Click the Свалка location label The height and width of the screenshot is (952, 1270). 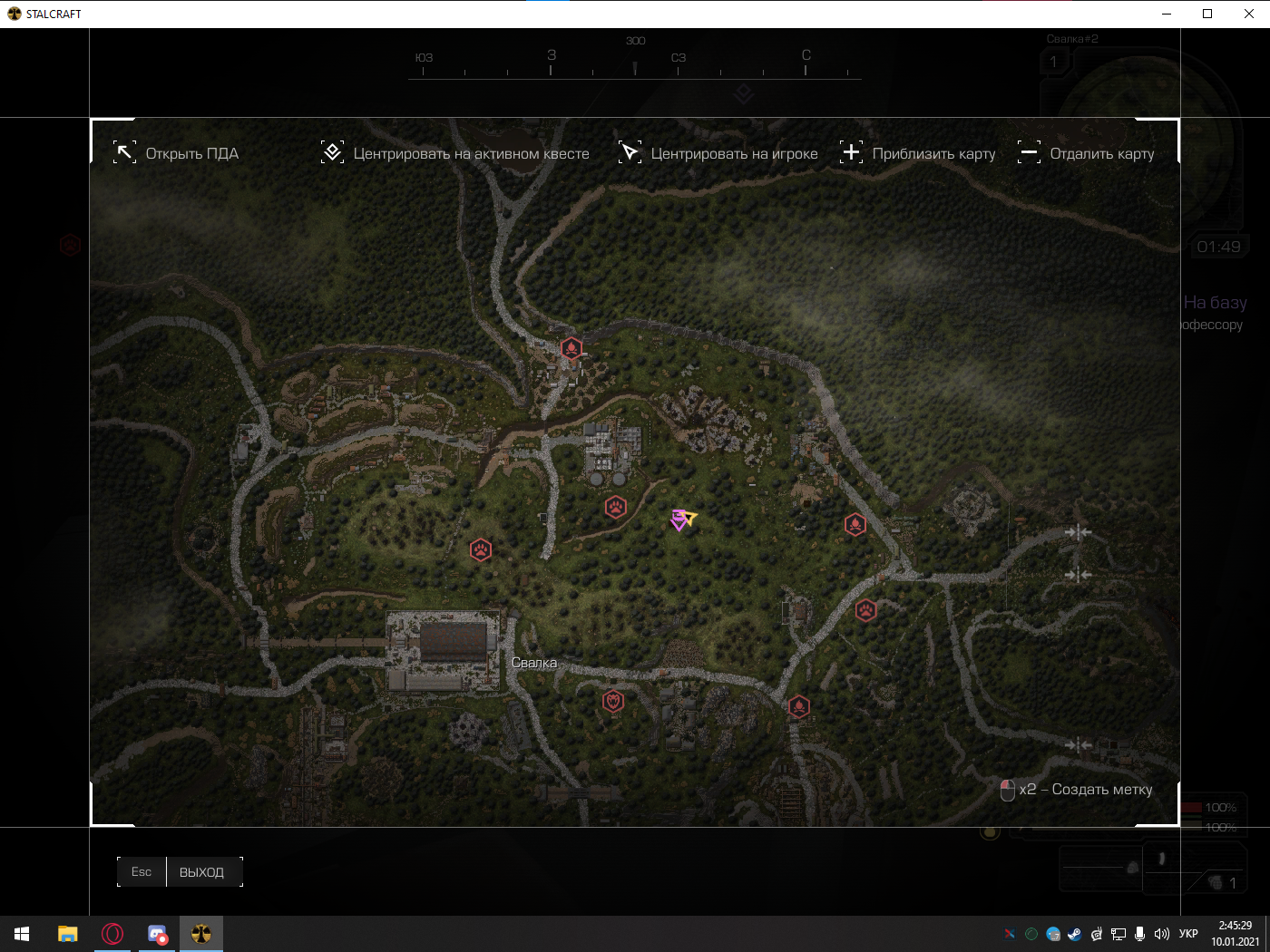pyautogui.click(x=534, y=663)
